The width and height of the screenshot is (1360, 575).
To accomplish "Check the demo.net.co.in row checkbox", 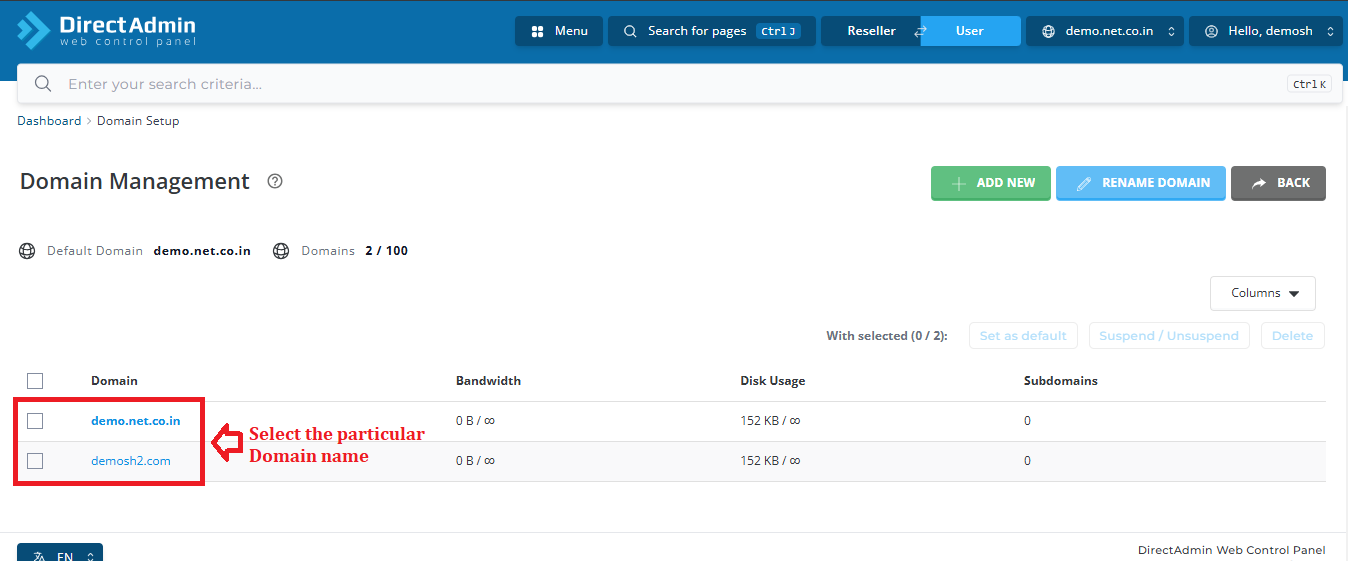I will coord(35,421).
